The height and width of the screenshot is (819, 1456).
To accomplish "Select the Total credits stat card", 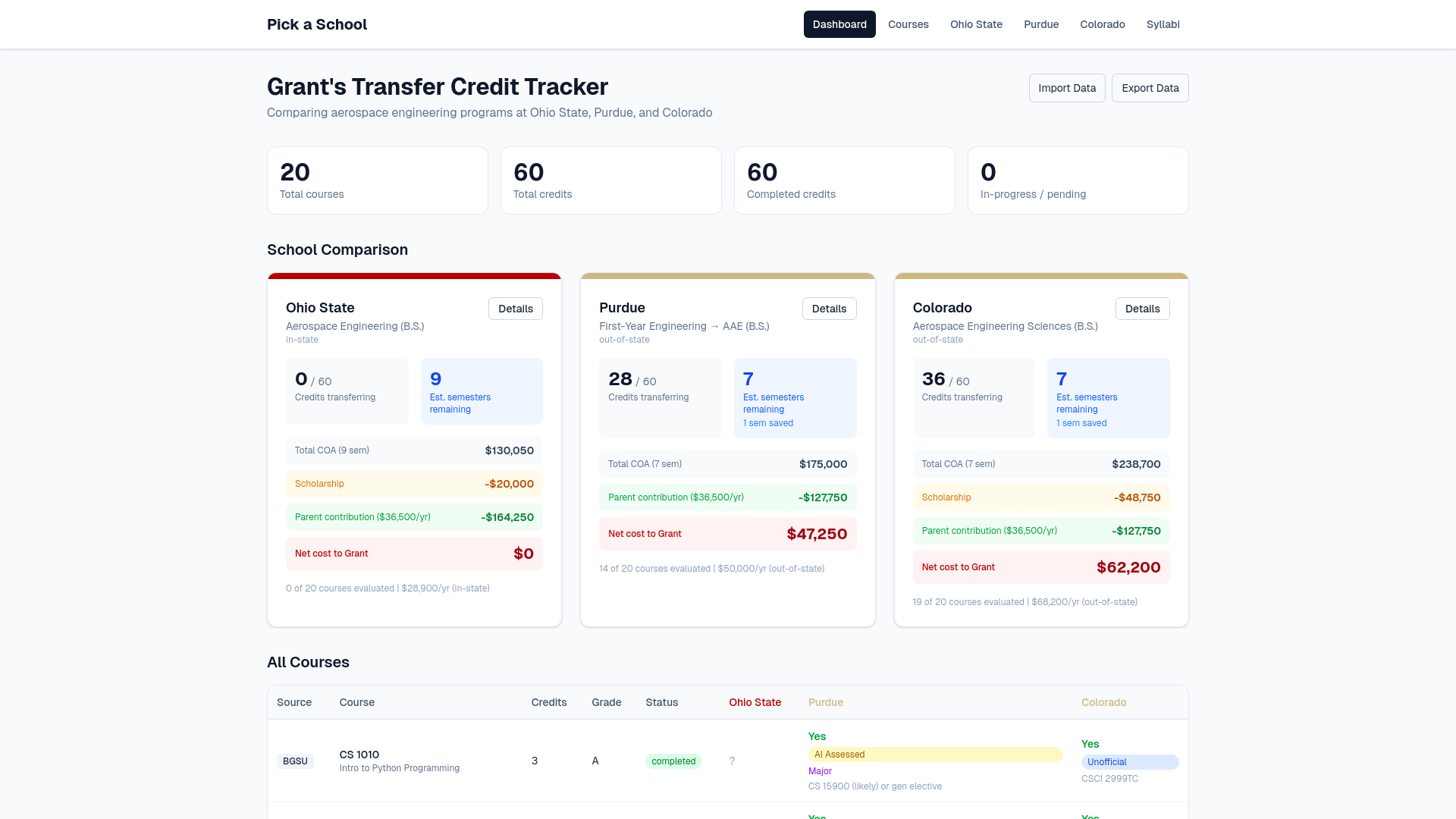I will pos(611,180).
